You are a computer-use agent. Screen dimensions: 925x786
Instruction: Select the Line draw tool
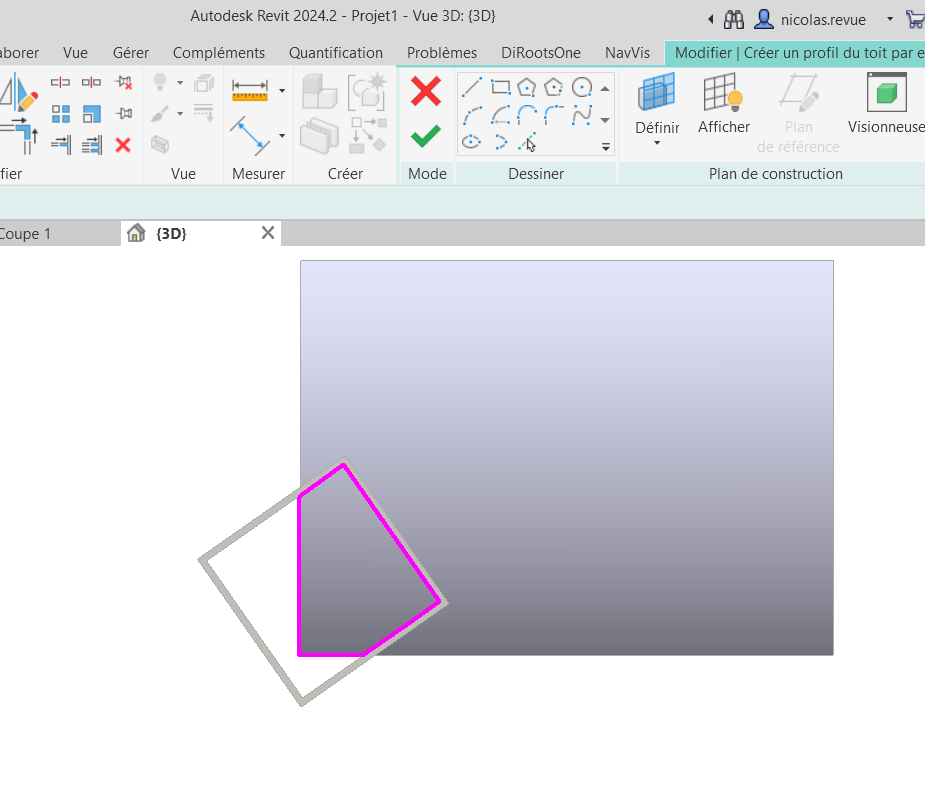click(x=472, y=88)
